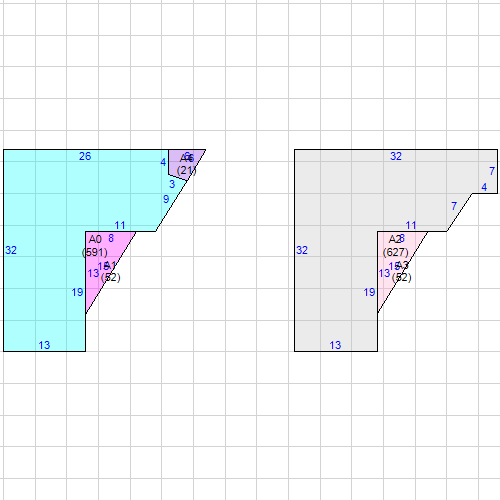Click the '19' edge label in the gray shape
This screenshot has height=500, width=500.
click(x=369, y=292)
